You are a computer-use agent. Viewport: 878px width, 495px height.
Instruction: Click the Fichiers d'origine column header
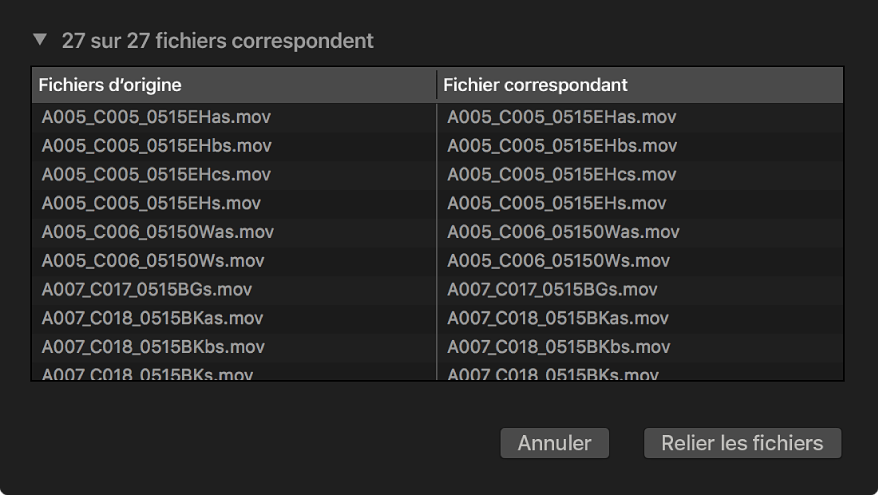pos(110,85)
